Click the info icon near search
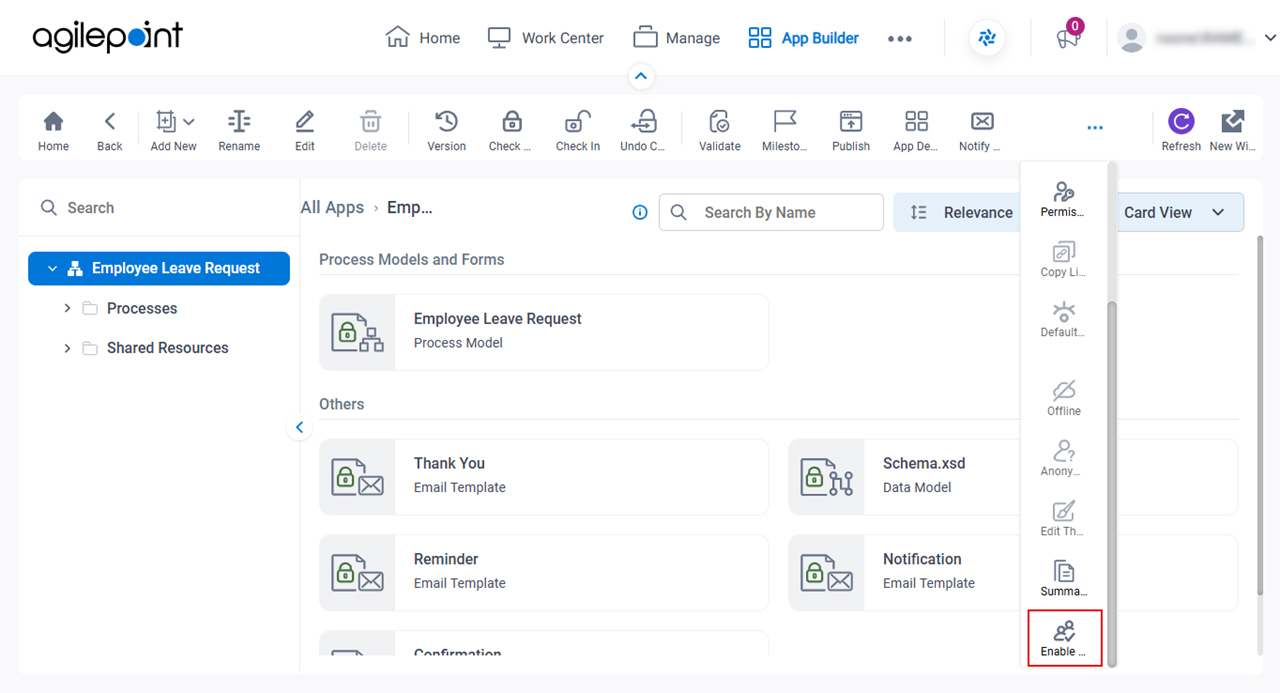The height and width of the screenshot is (693, 1280). click(x=640, y=212)
